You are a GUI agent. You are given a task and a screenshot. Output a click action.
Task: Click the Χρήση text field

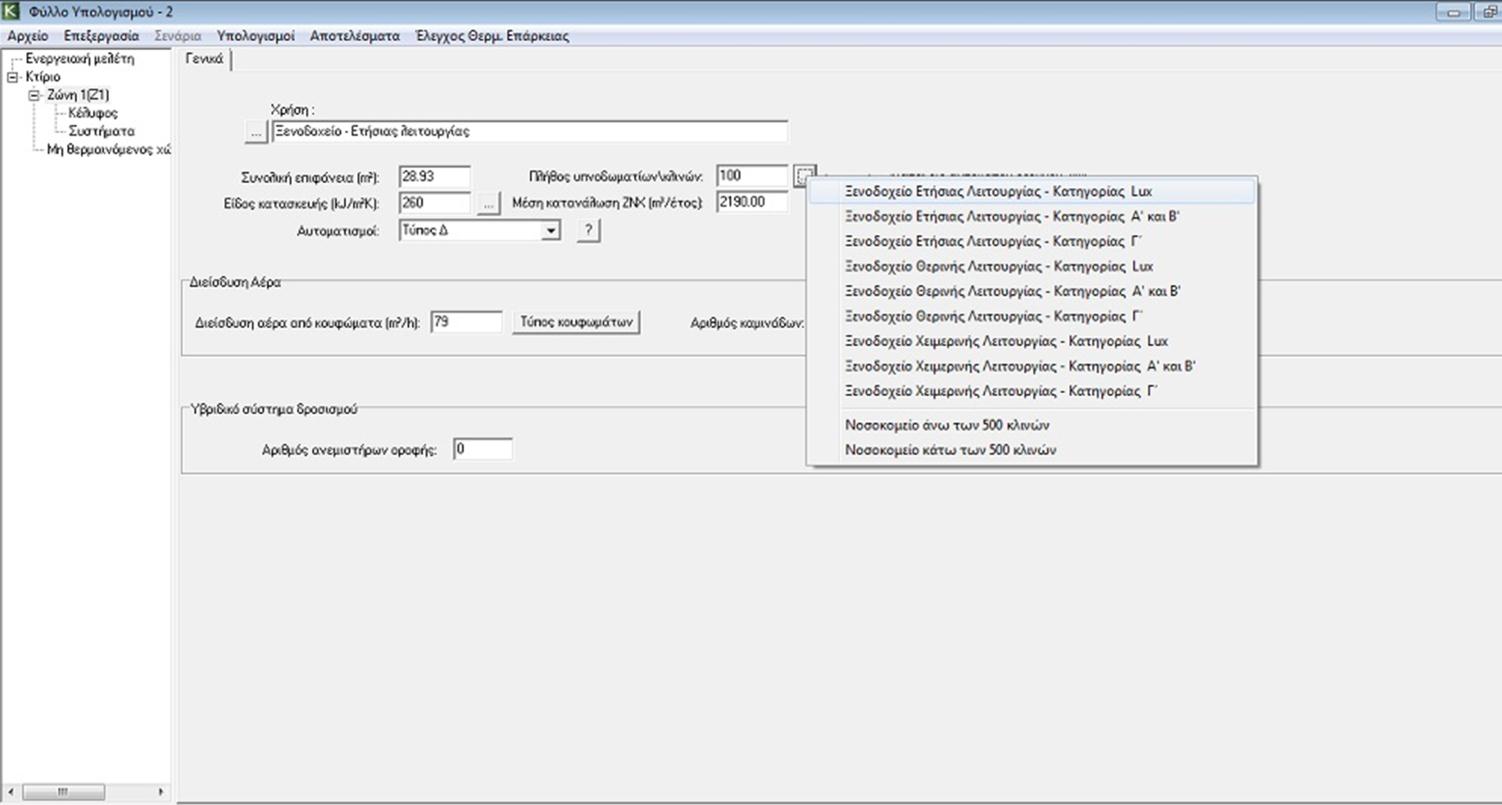(529, 131)
